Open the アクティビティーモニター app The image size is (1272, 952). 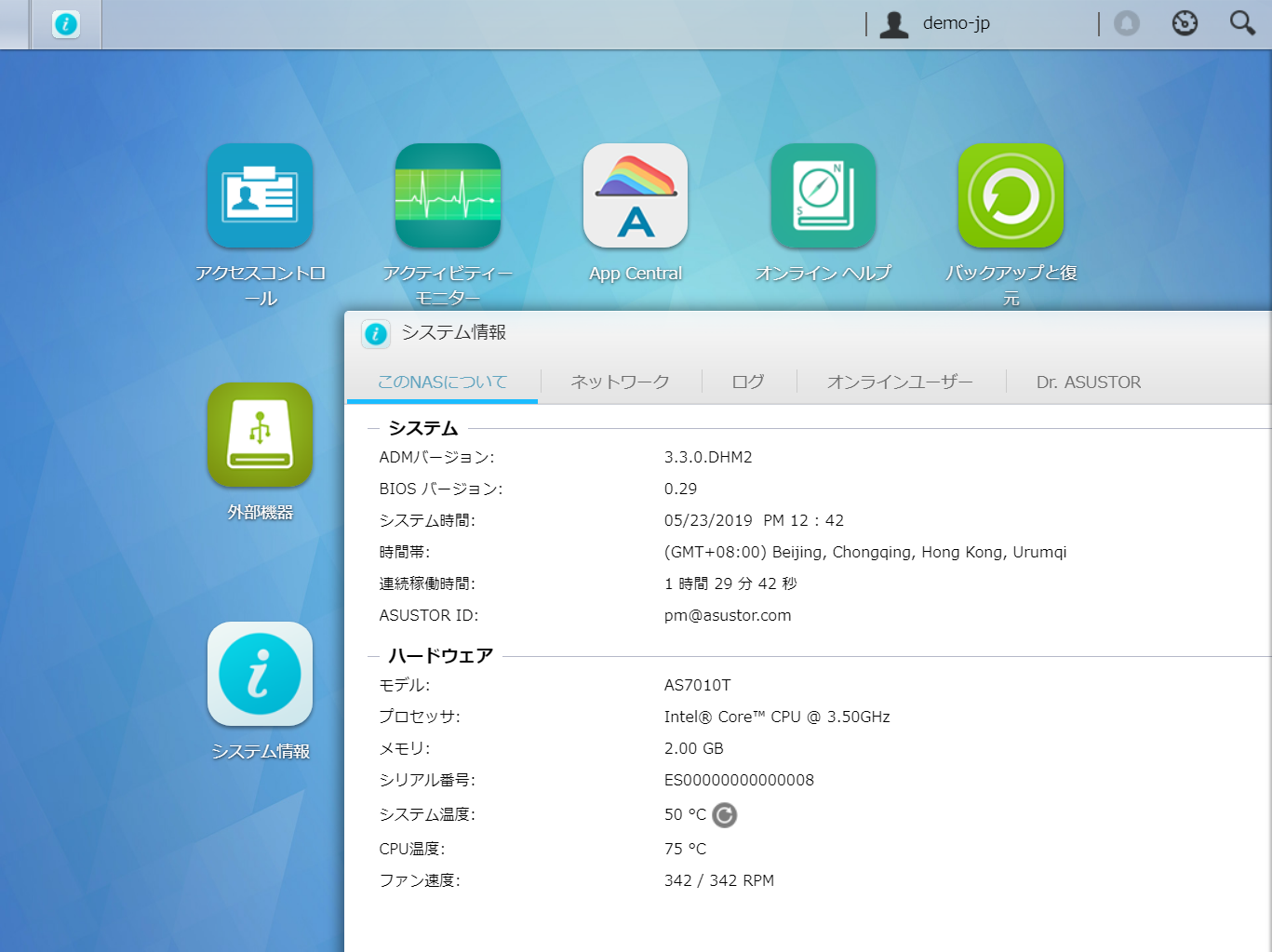point(448,195)
